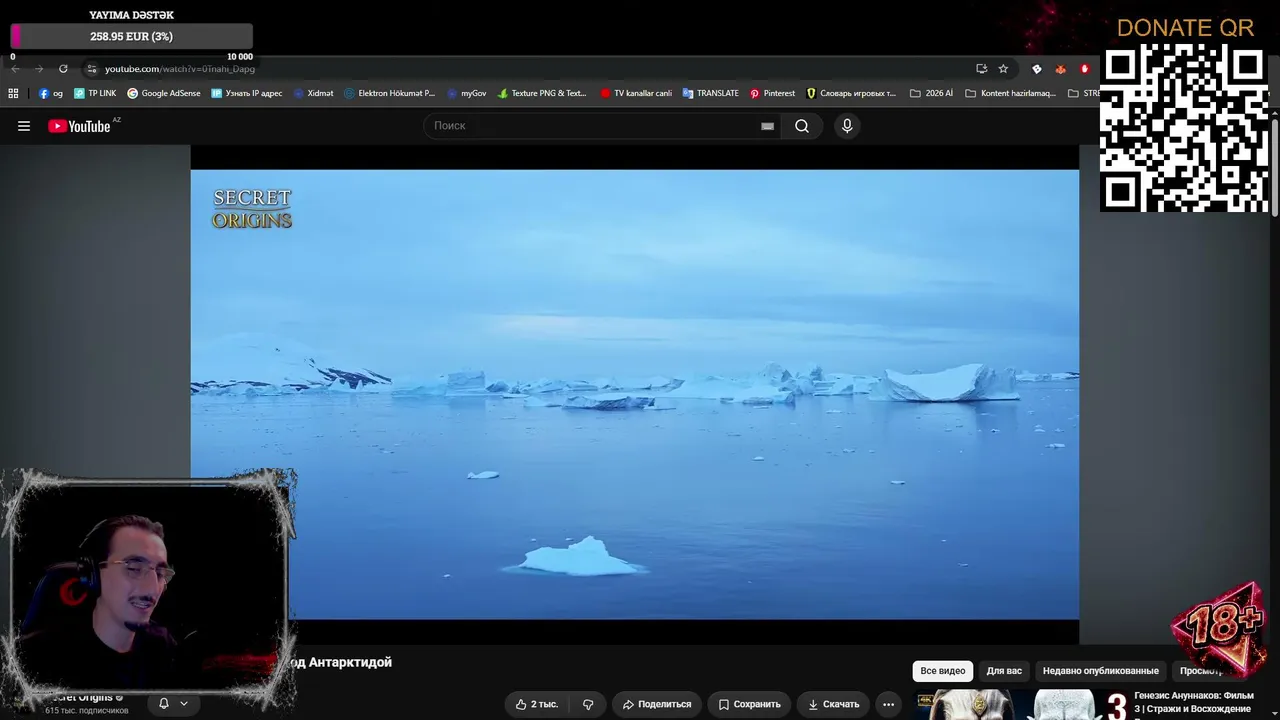Open the myGov bookmark

466,93
